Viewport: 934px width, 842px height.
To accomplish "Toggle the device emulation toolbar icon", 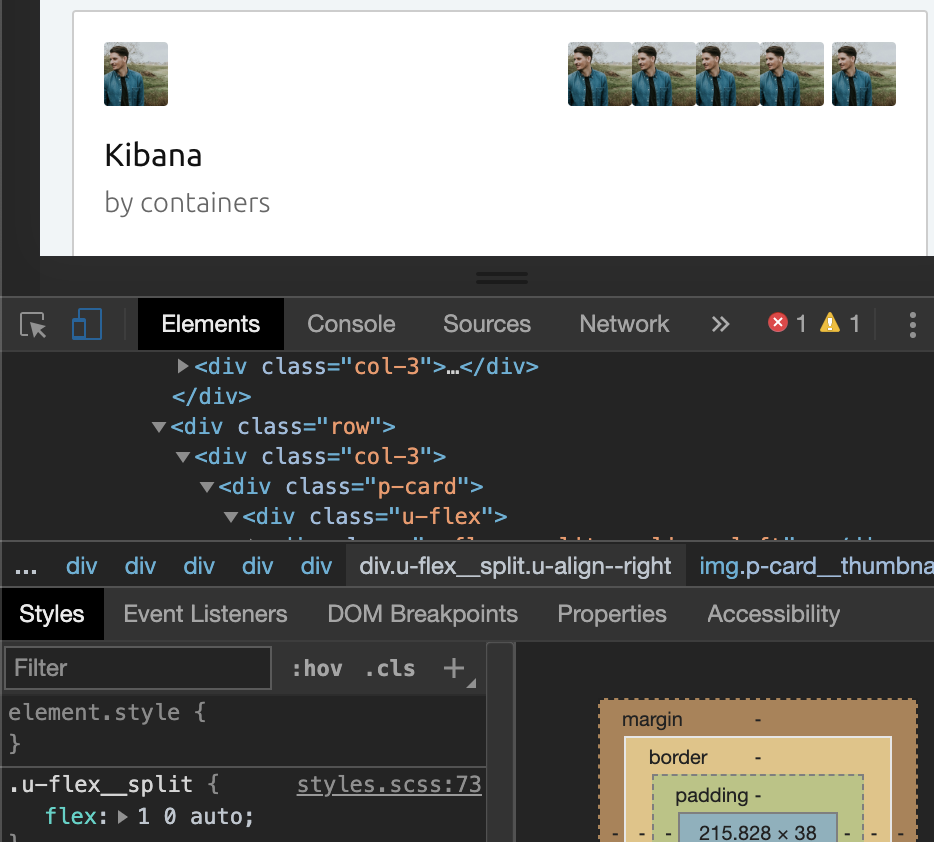I will (86, 323).
